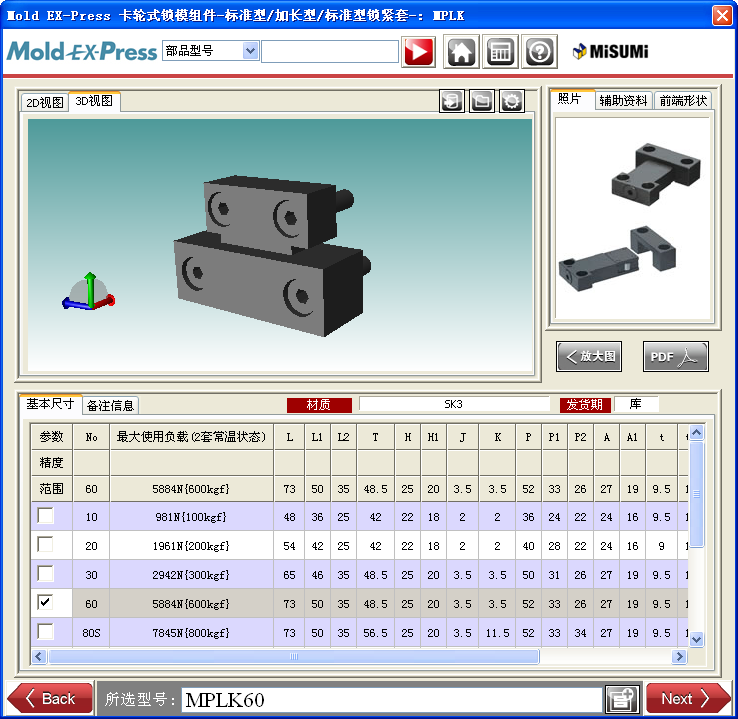Check the box for row No 10
The height and width of the screenshot is (719, 738).
tap(45, 516)
